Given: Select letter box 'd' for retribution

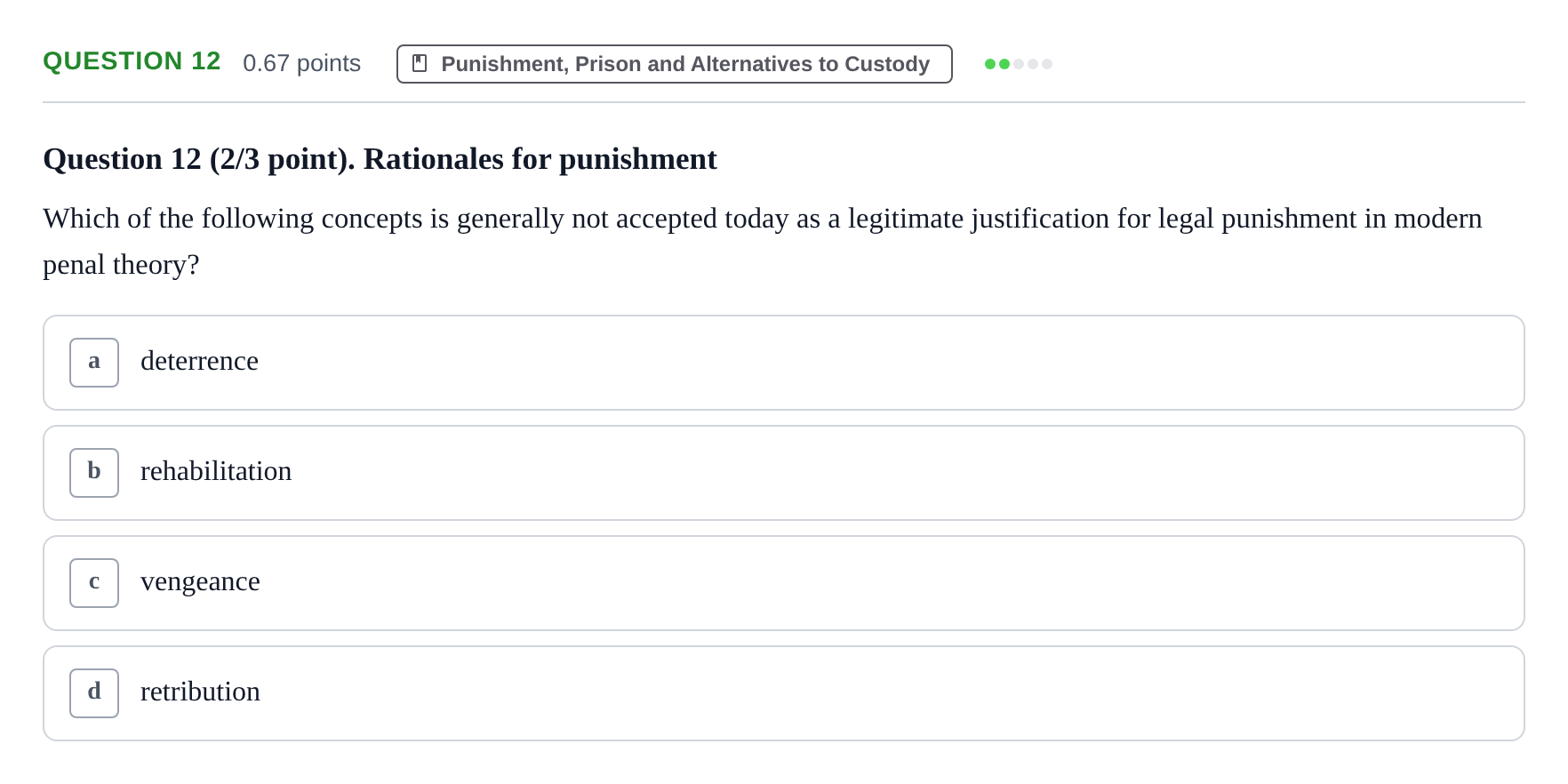Looking at the screenshot, I should [x=94, y=693].
